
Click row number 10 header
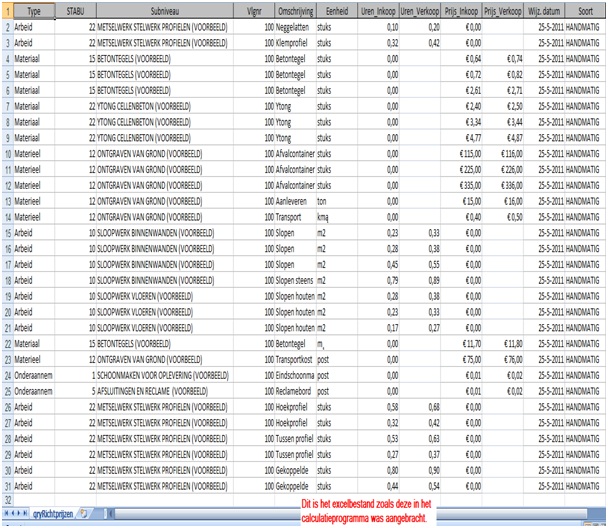point(6,155)
